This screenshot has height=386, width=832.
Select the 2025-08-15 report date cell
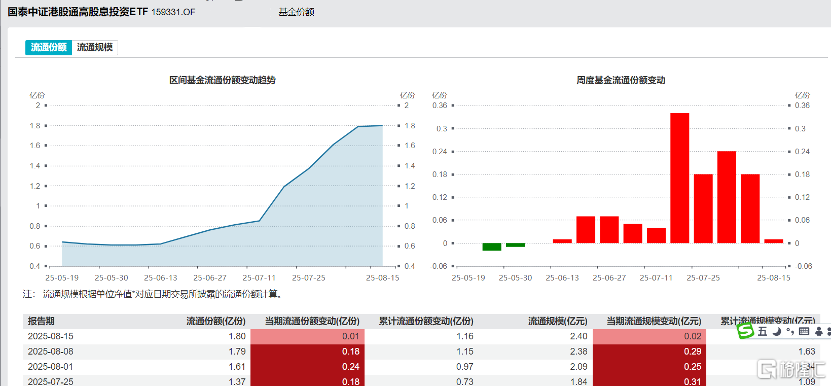pyautogui.click(x=49, y=336)
